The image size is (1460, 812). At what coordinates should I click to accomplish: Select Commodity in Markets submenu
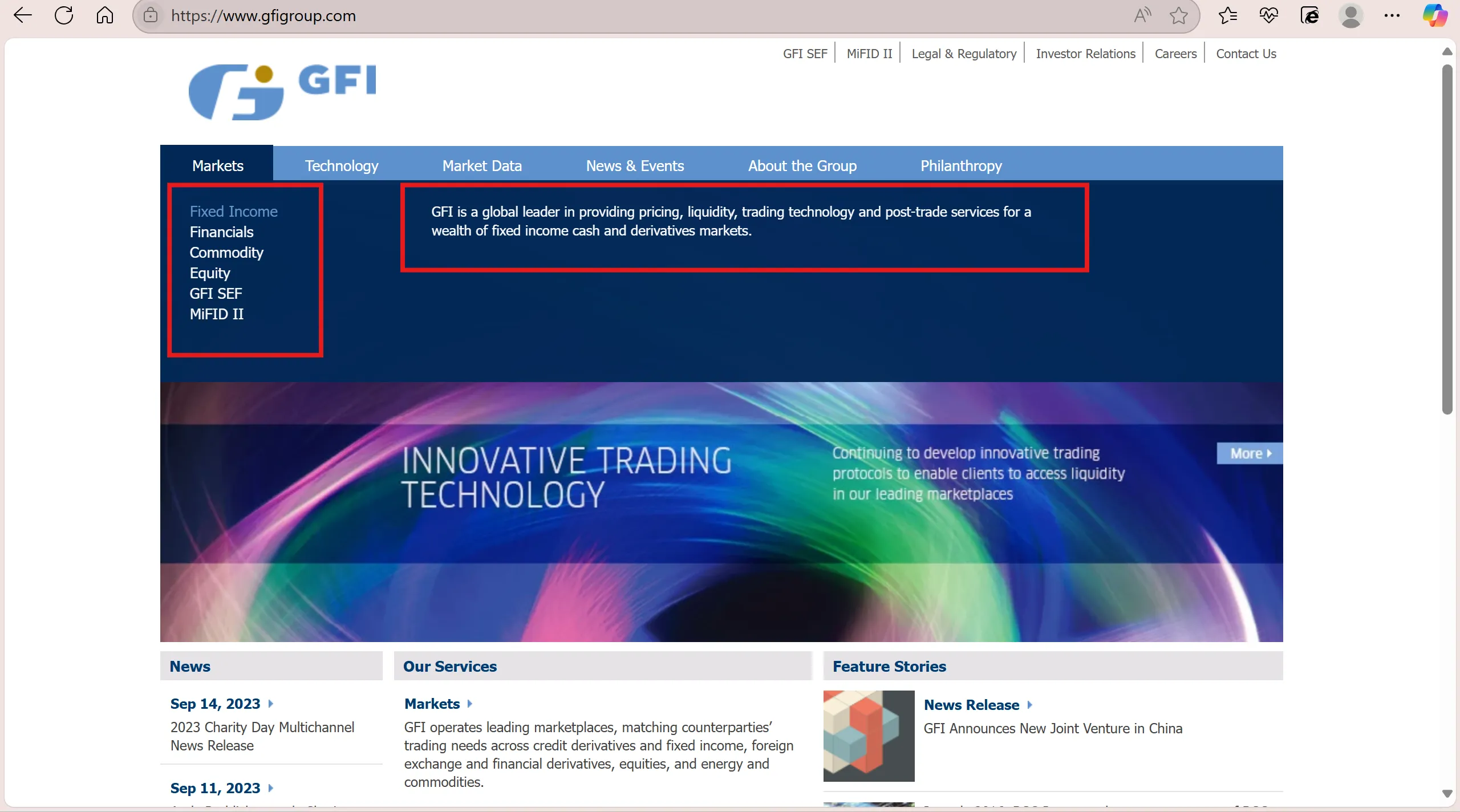coord(226,253)
